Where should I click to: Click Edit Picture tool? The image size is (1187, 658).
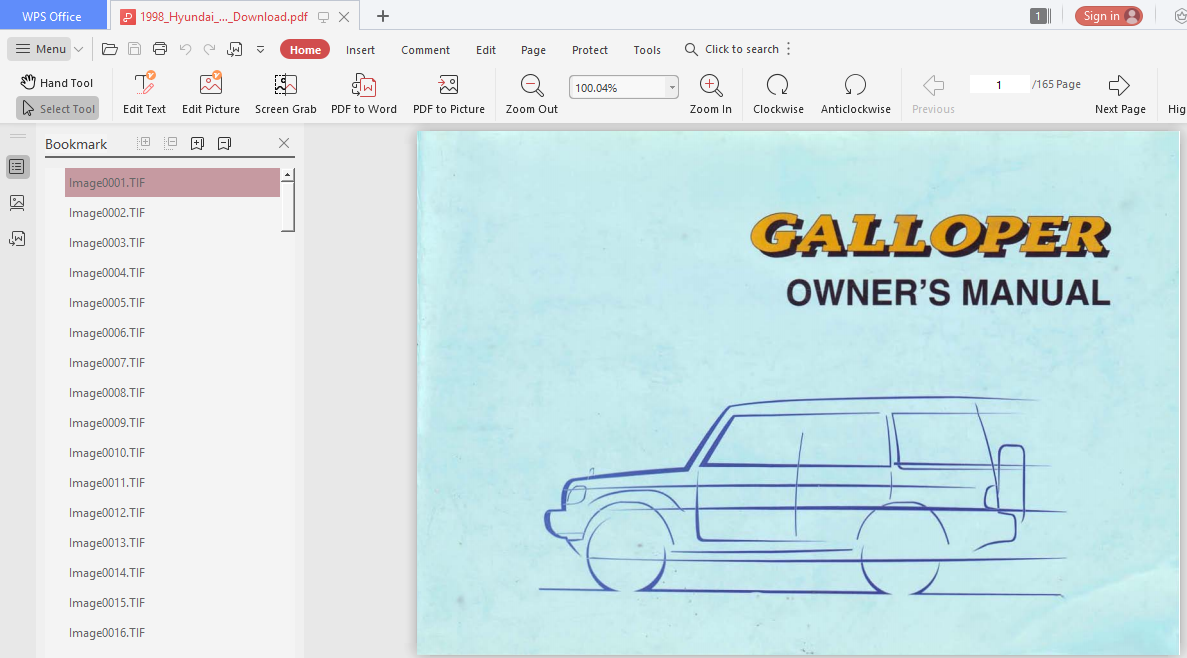(210, 93)
